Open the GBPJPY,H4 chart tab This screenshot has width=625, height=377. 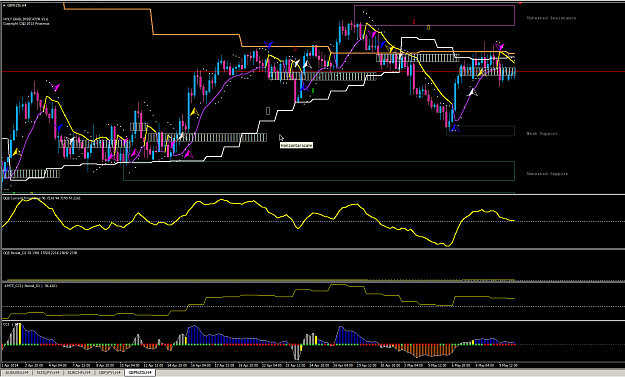[109, 373]
